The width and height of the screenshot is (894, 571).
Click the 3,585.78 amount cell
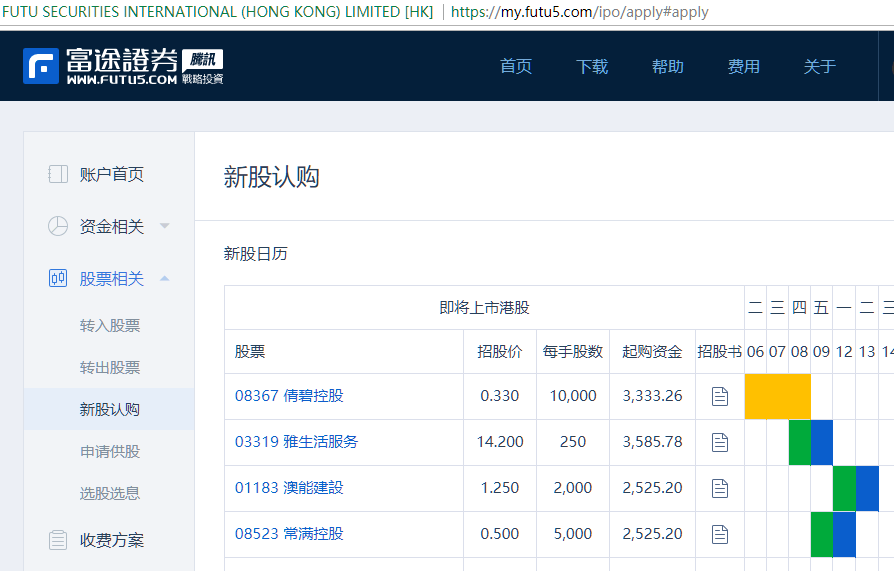[x=652, y=442]
